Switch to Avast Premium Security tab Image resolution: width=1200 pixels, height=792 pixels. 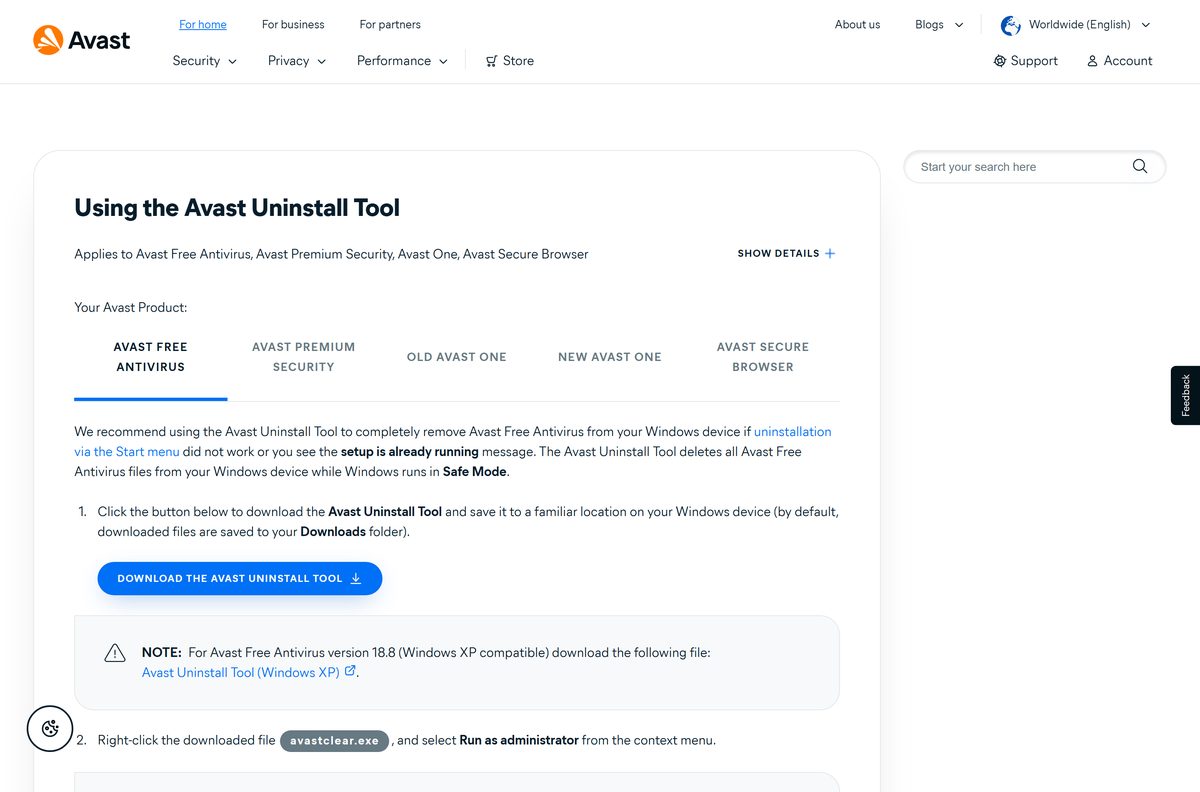(x=304, y=357)
